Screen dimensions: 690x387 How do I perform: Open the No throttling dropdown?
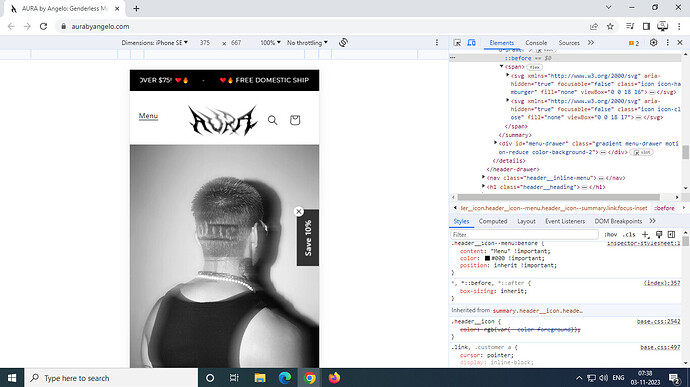pyautogui.click(x=307, y=43)
